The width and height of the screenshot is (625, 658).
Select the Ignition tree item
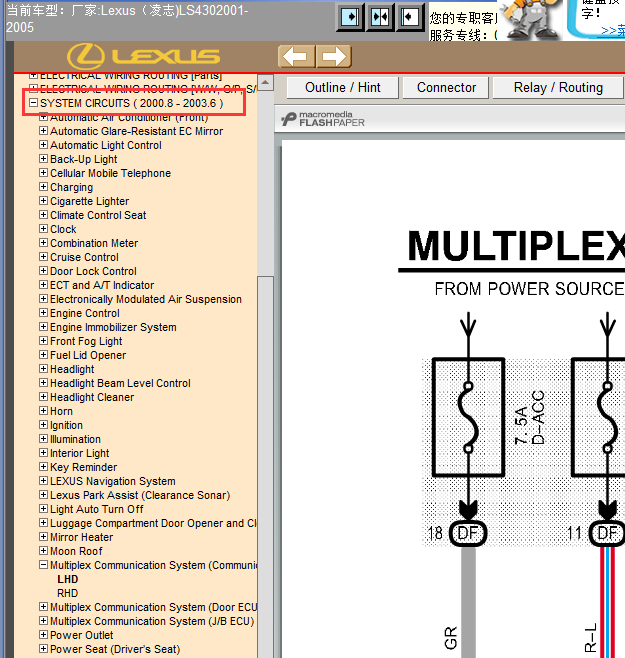pyautogui.click(x=66, y=425)
